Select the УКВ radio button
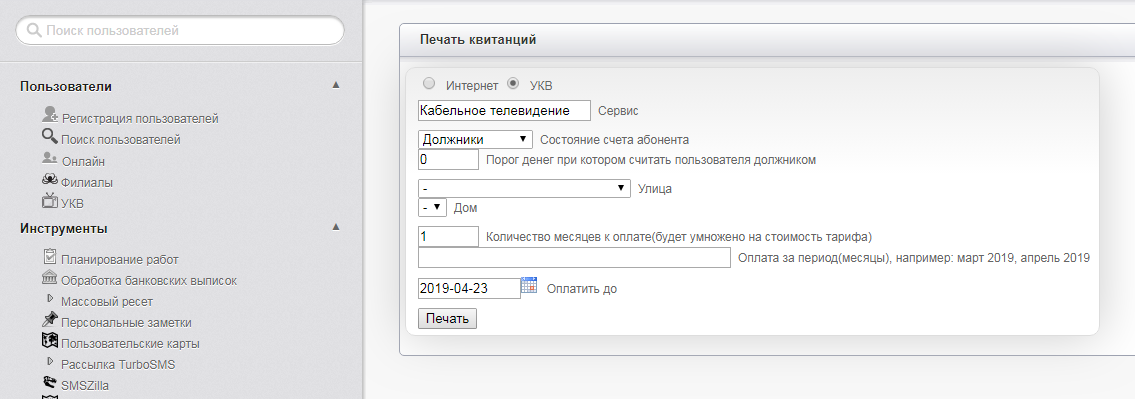Screen dimensions: 1135x399 pyautogui.click(x=513, y=83)
